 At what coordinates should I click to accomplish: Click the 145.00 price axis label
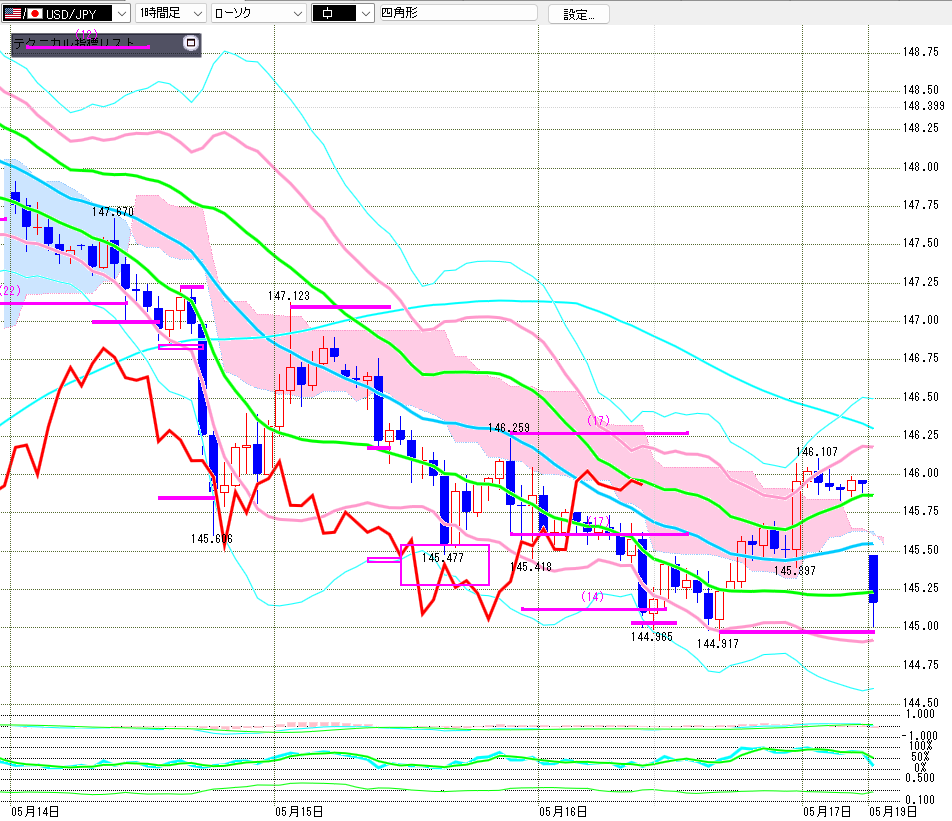(920, 625)
